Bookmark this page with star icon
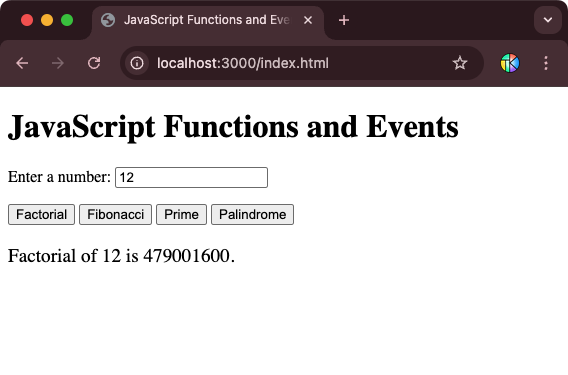Image resolution: width=568 pixels, height=375 pixels. (460, 63)
